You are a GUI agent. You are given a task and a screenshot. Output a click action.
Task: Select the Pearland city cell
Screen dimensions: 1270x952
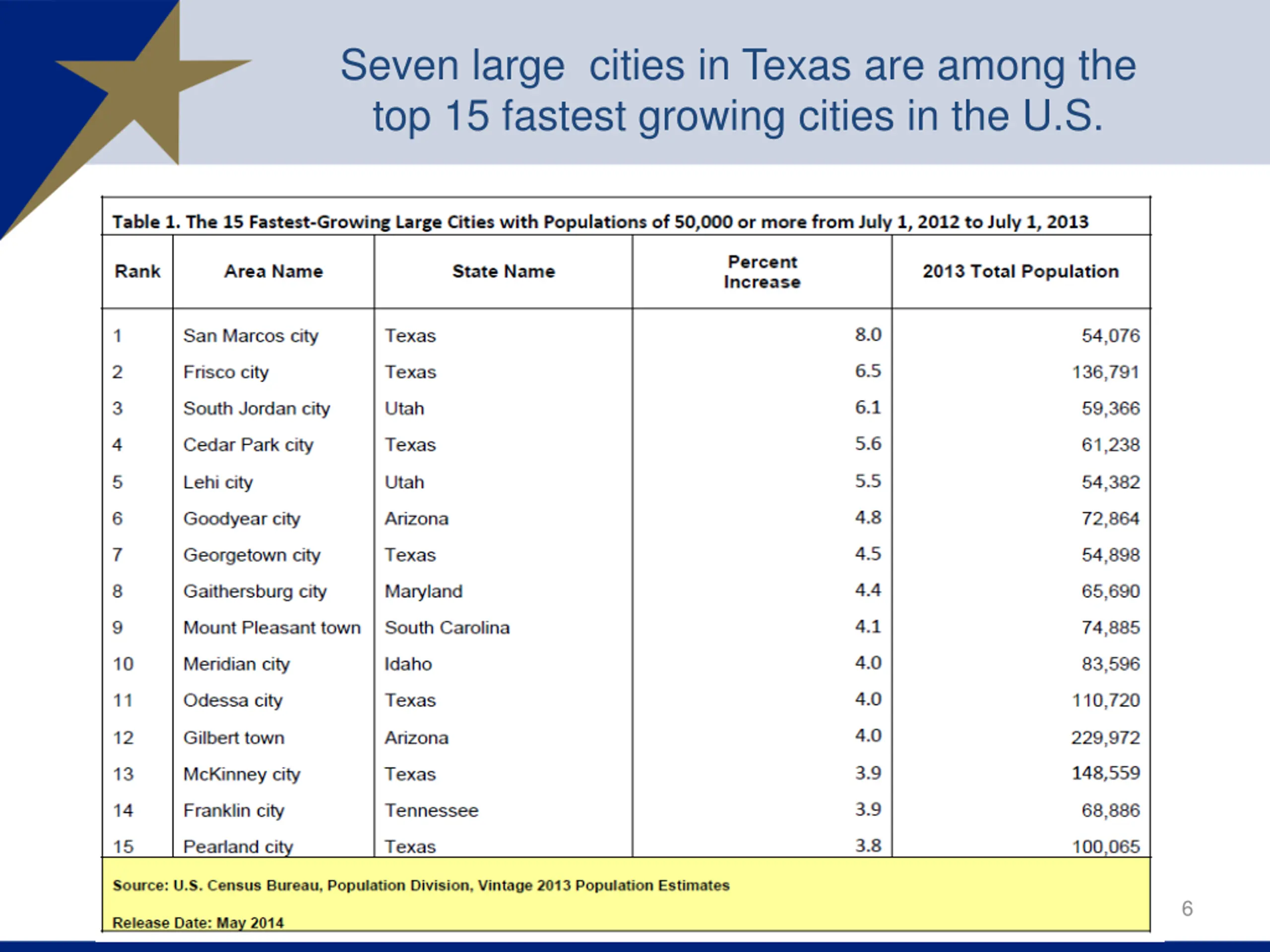tap(238, 847)
